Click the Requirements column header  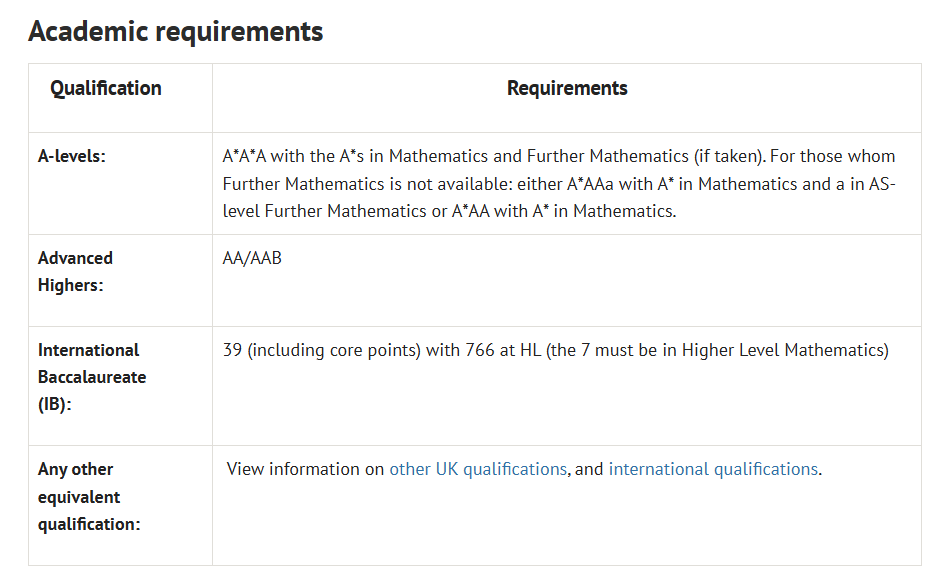point(567,88)
